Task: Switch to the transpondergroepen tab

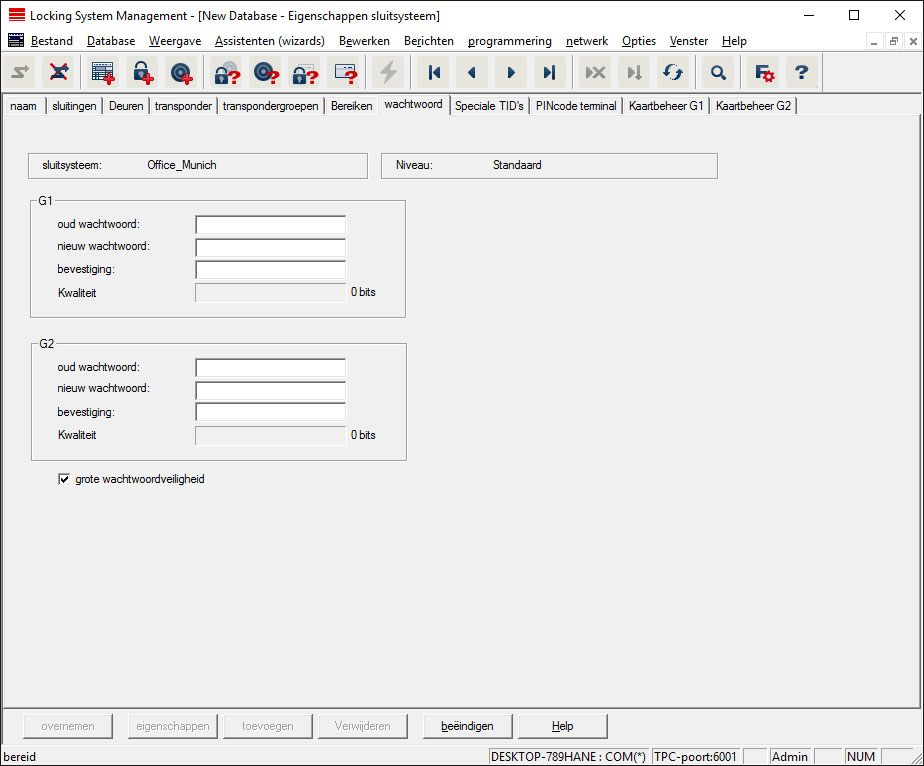Action: (x=271, y=106)
